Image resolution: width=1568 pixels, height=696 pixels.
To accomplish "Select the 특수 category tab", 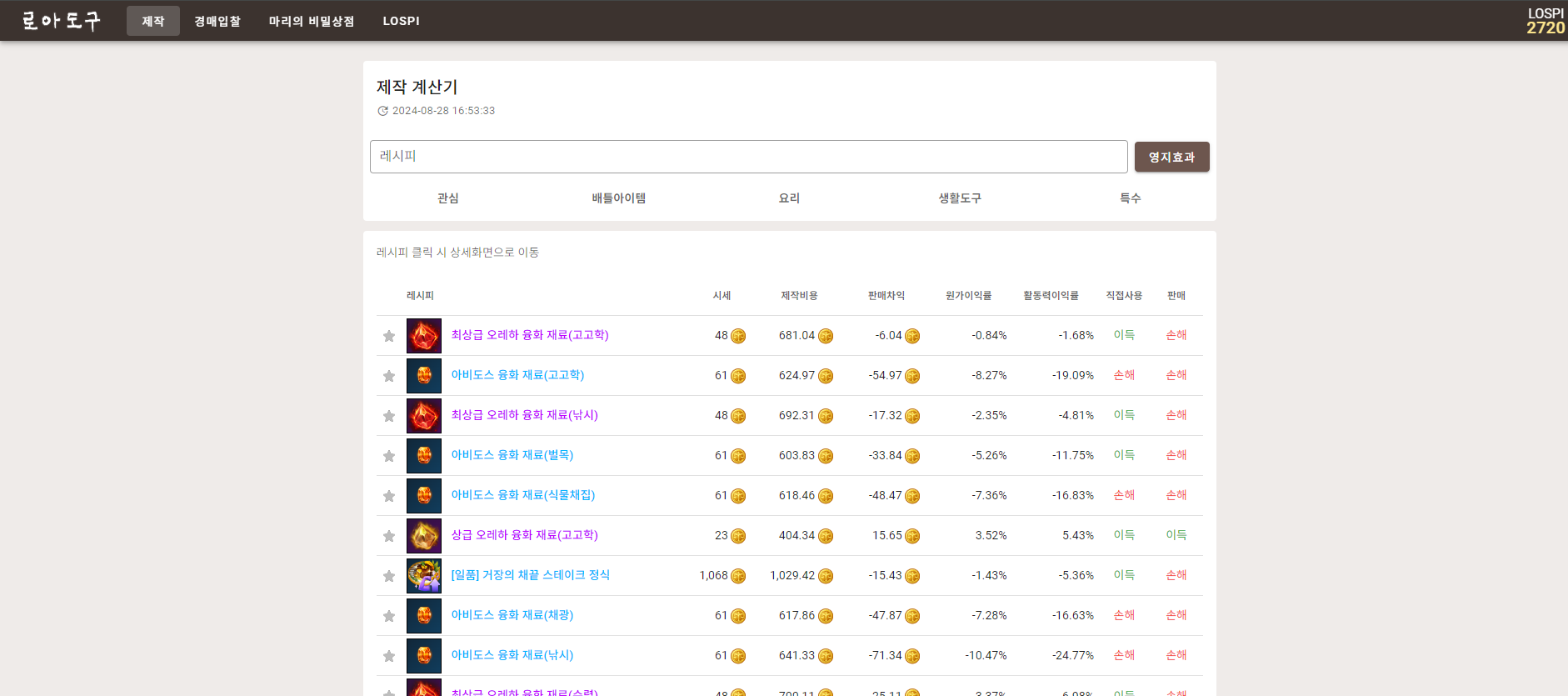I will (x=1131, y=198).
